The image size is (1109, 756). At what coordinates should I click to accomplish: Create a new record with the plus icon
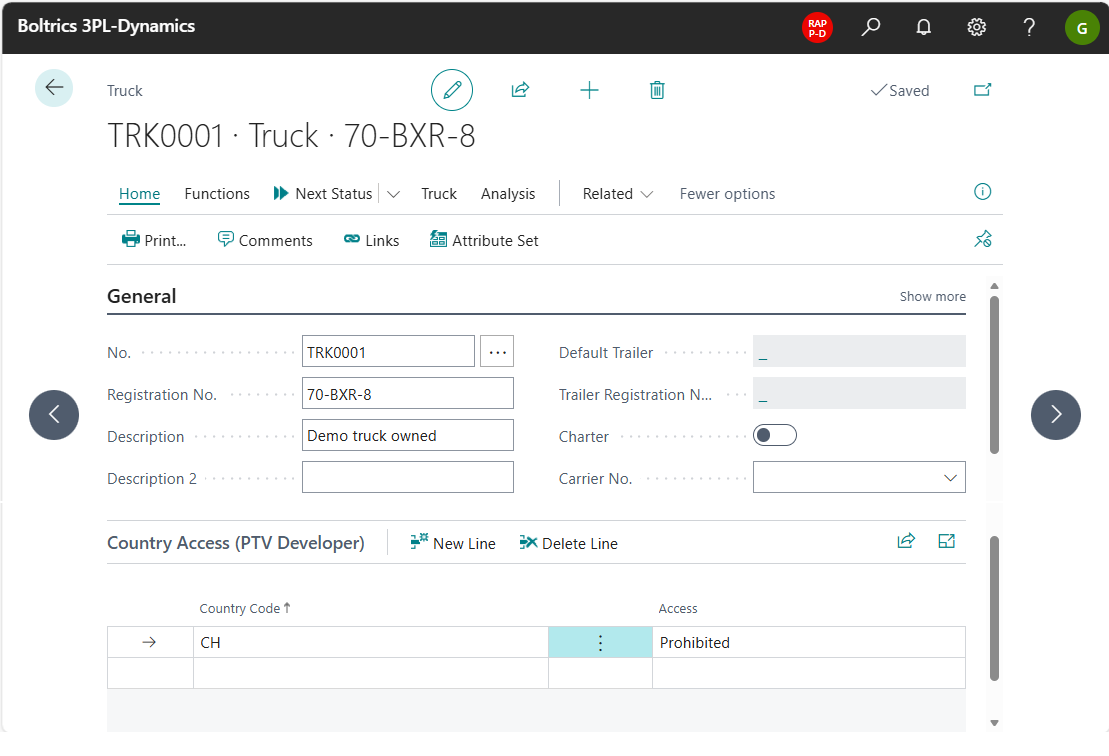[589, 89]
